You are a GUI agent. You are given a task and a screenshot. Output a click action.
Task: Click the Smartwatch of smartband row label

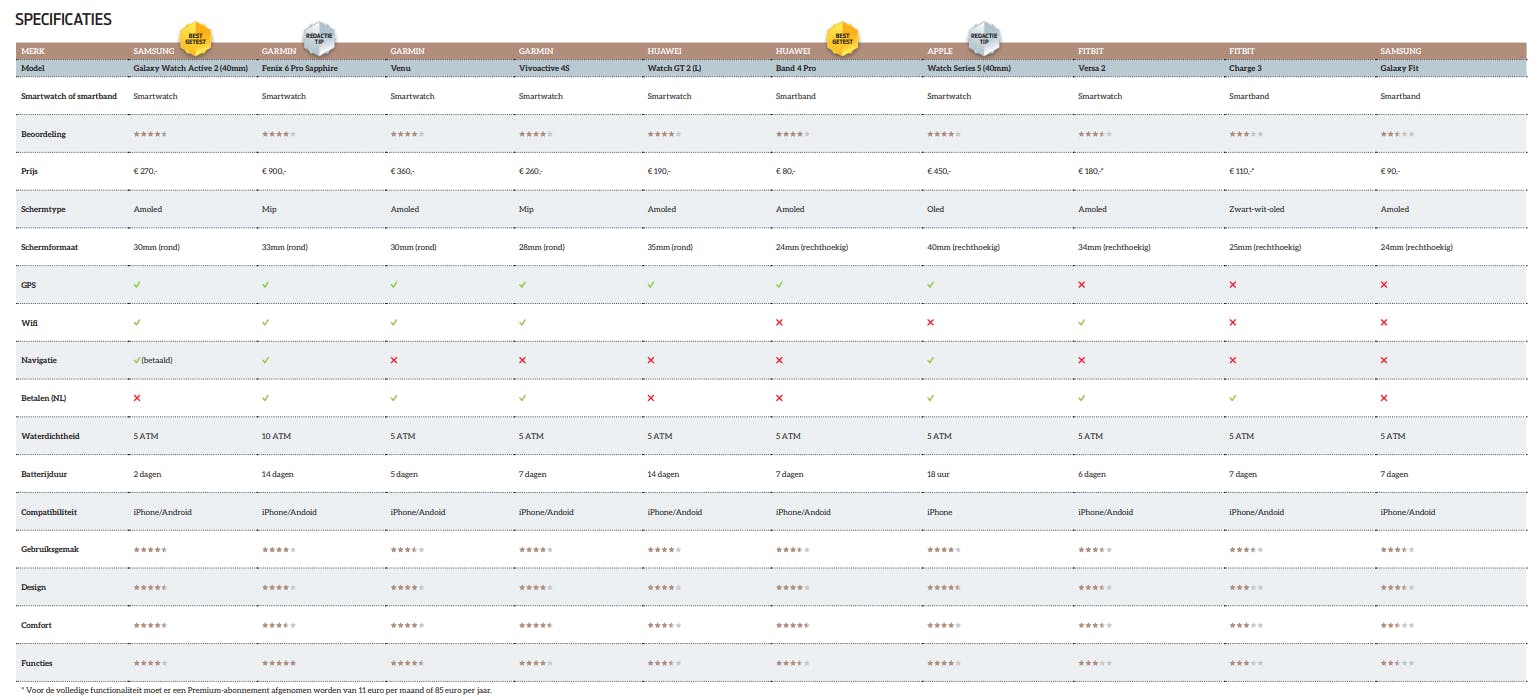tap(71, 96)
